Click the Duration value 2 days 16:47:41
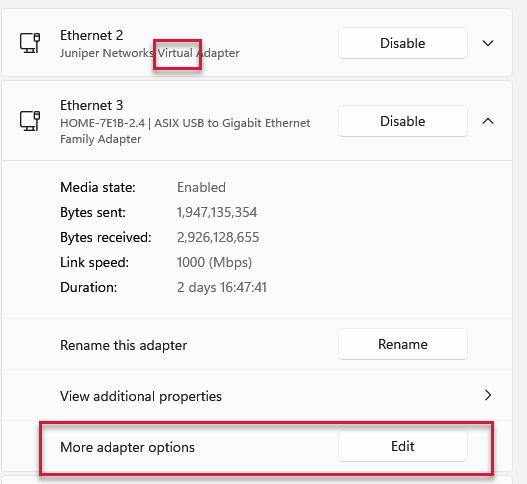This screenshot has width=527, height=484. tap(222, 287)
